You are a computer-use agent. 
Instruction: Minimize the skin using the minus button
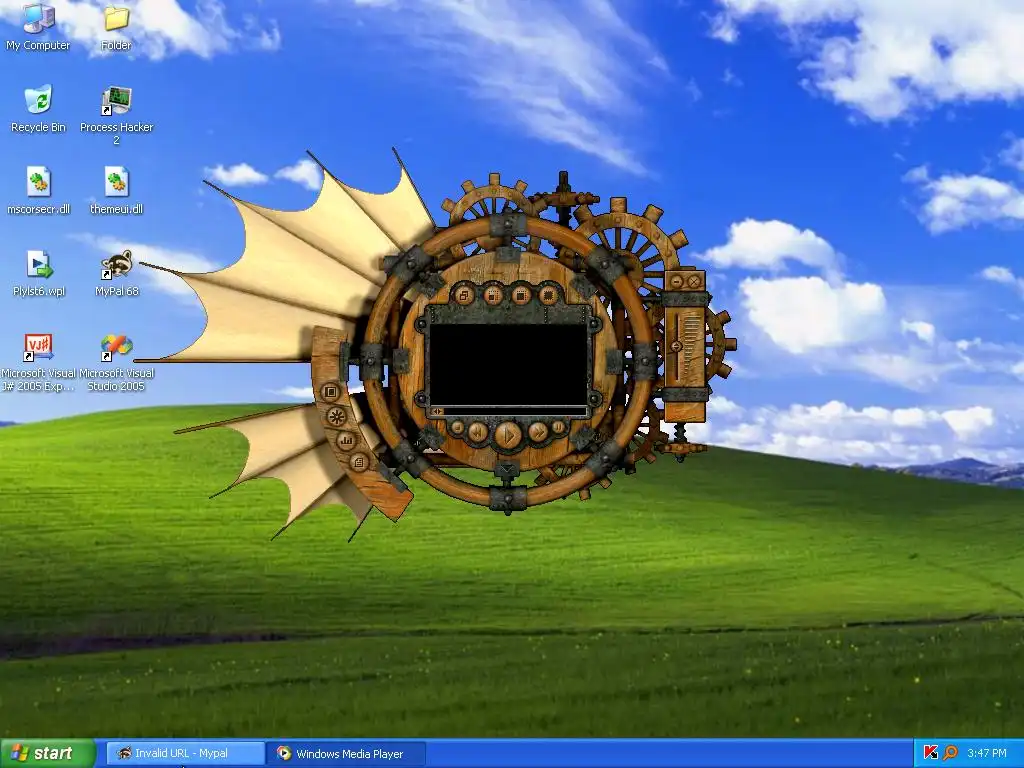677,281
